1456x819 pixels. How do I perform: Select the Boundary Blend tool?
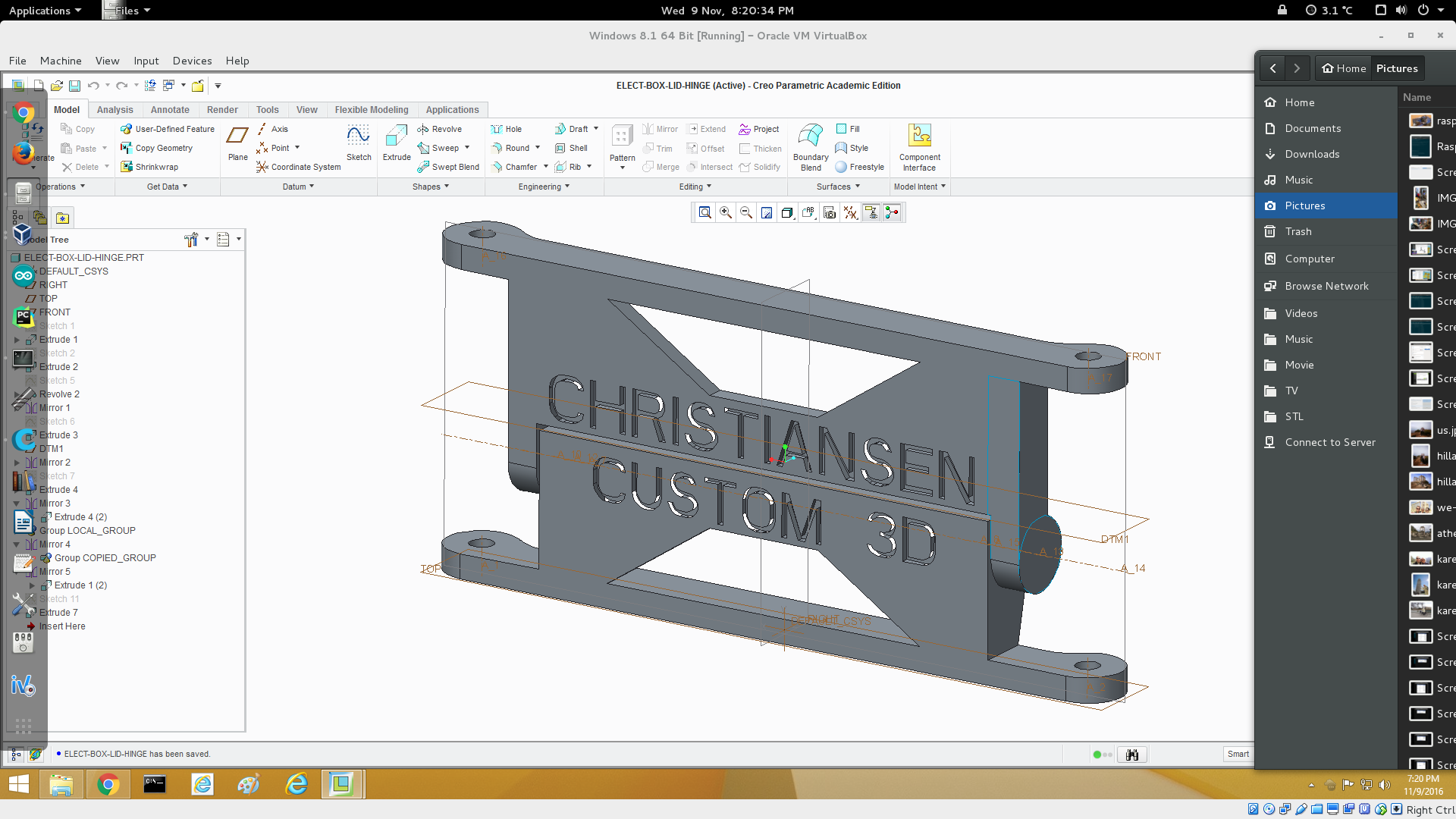[x=811, y=146]
